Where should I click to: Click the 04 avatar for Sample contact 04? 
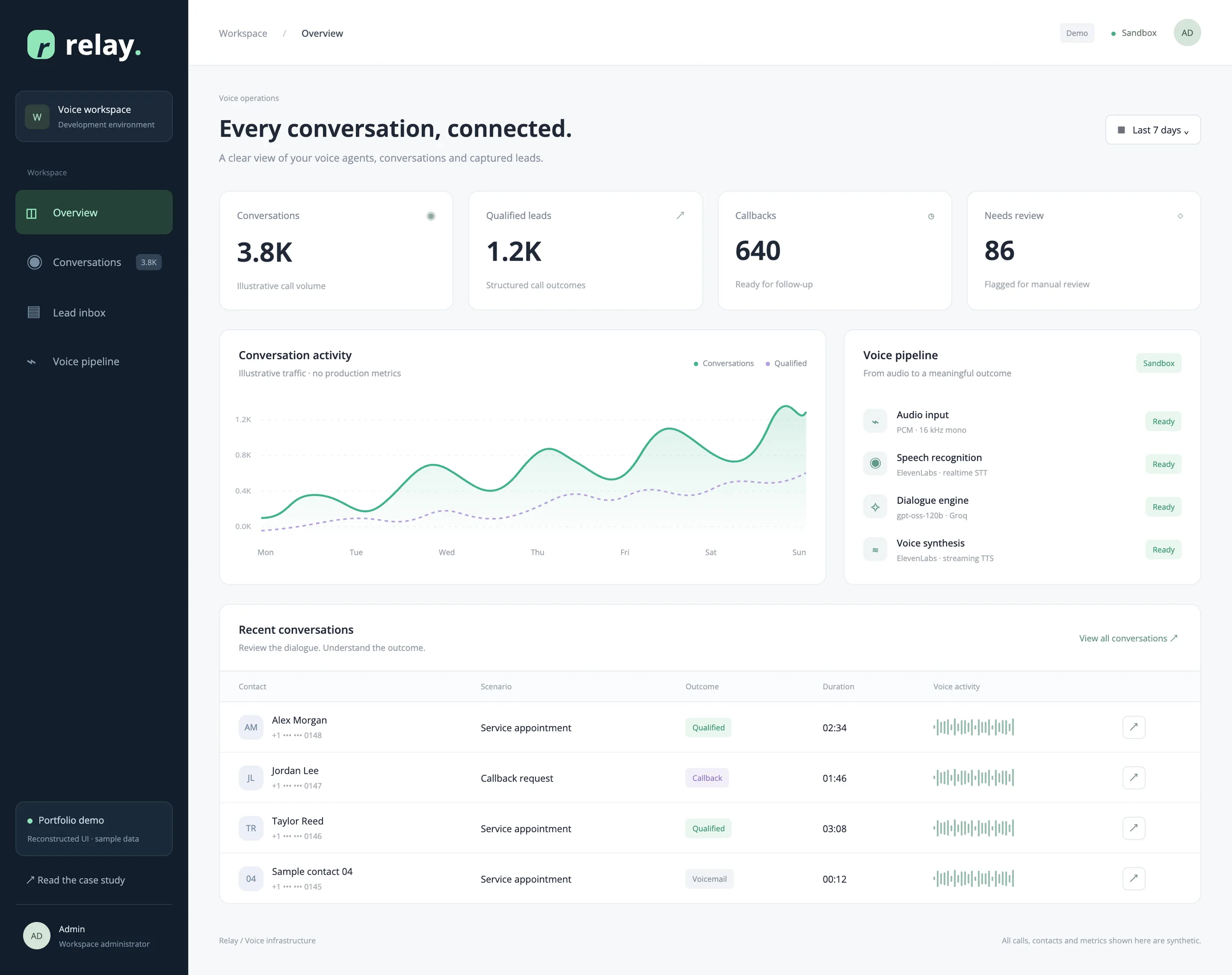point(251,879)
